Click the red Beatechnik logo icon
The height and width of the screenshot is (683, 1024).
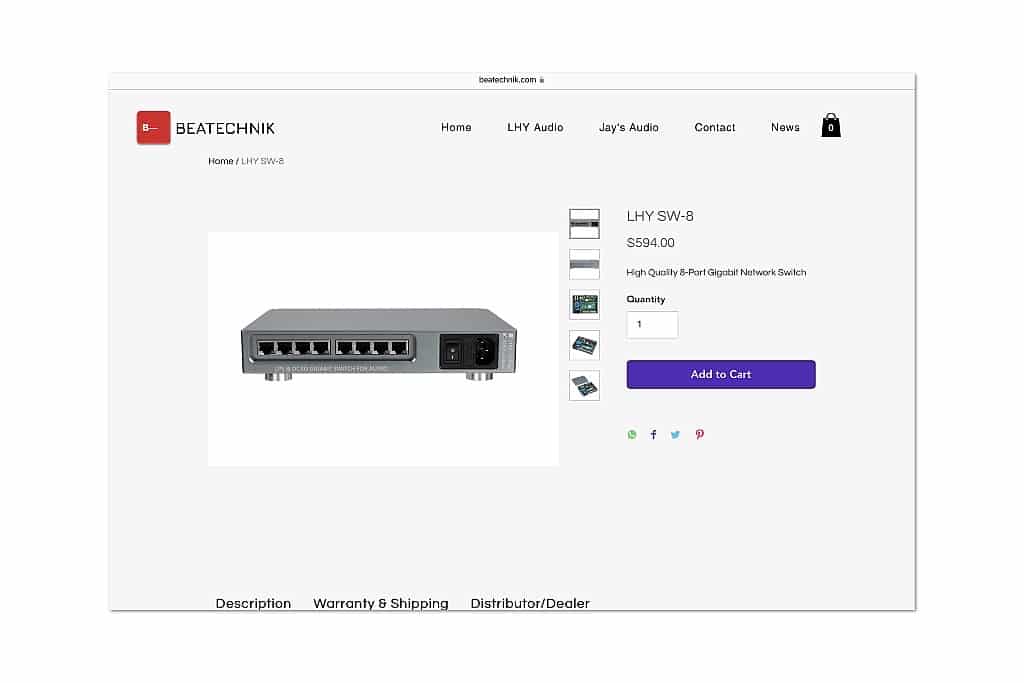point(153,127)
